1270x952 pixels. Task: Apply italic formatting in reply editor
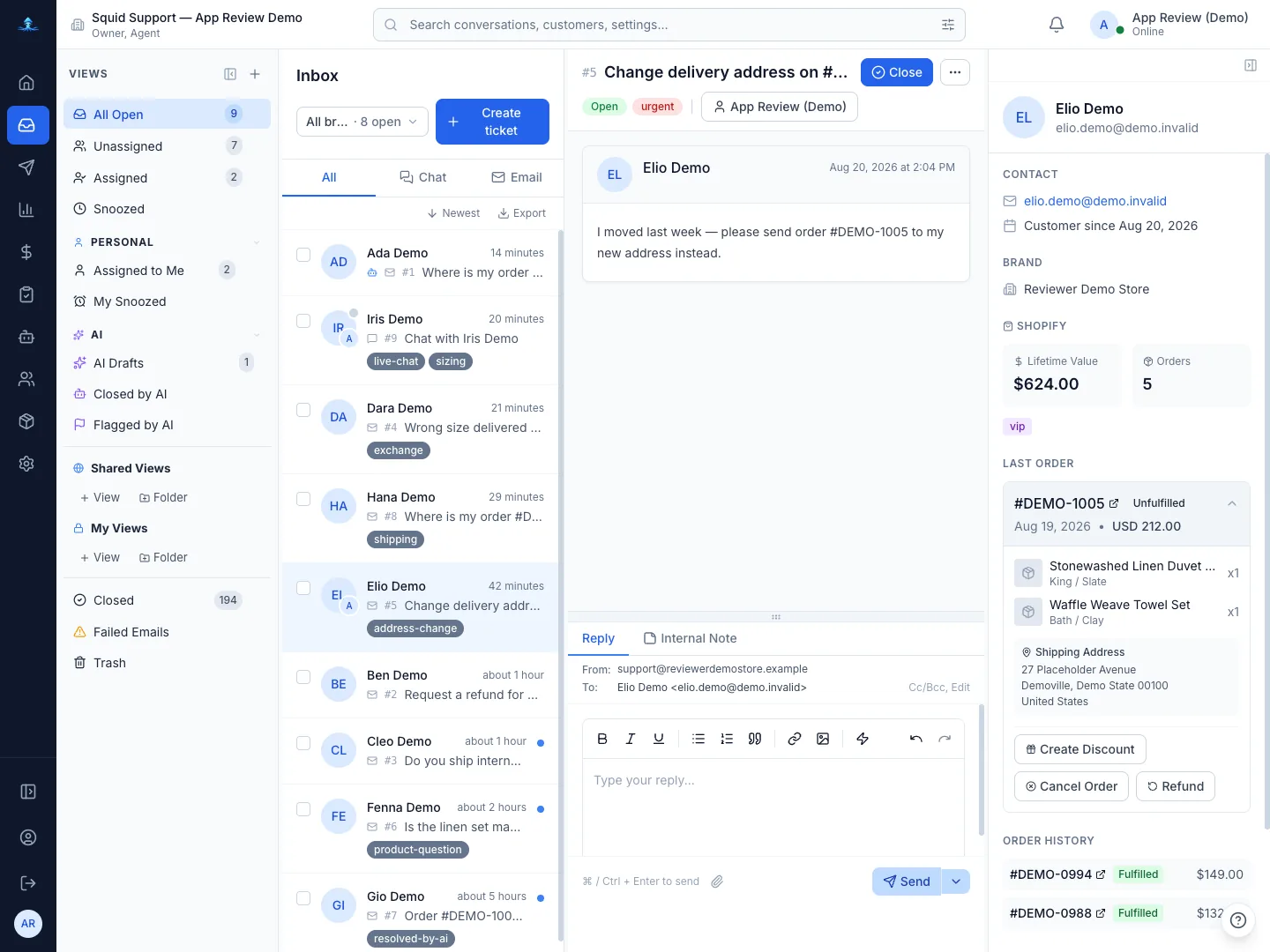(631, 739)
